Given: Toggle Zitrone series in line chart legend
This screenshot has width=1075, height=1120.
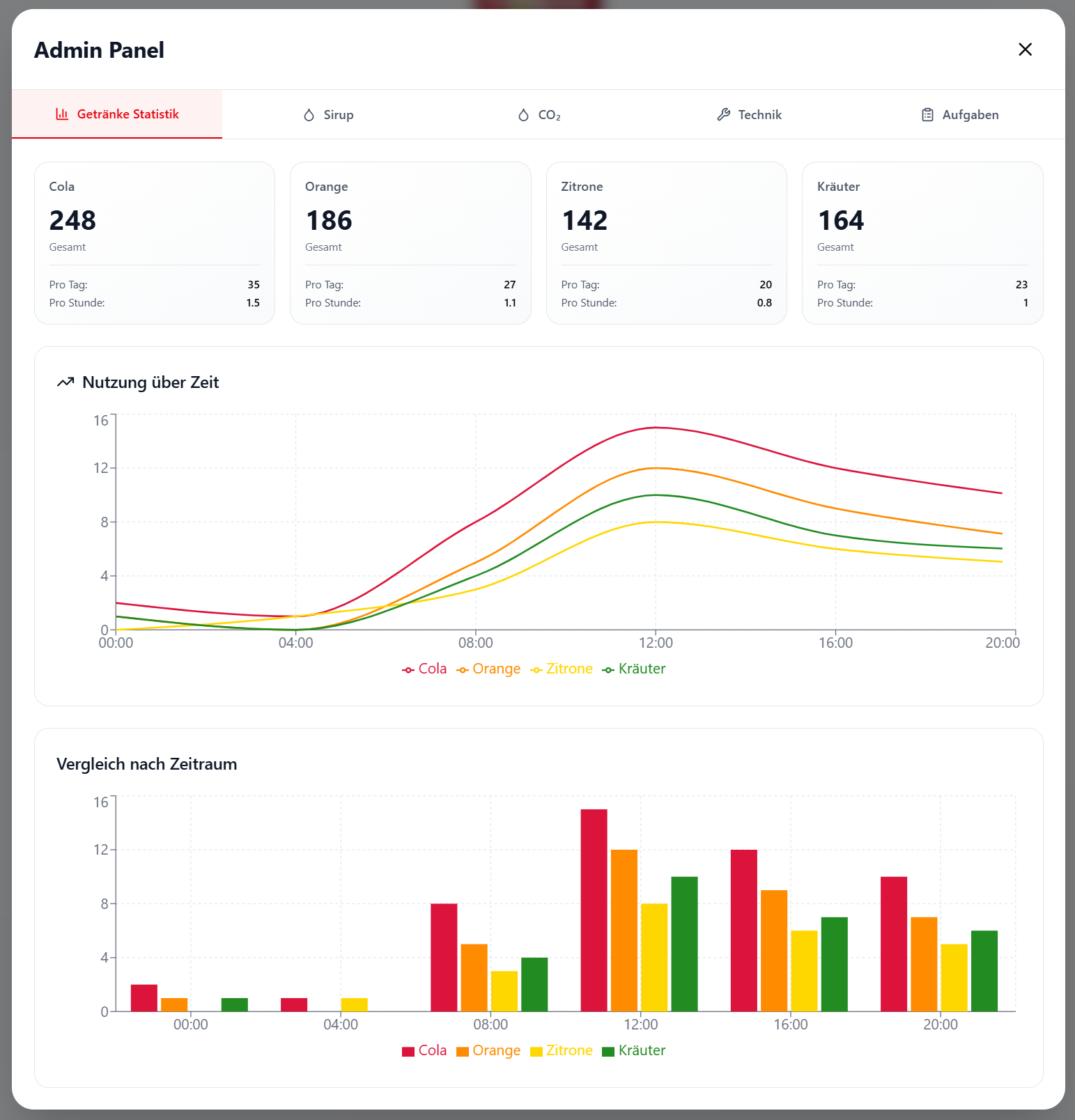Looking at the screenshot, I should pos(562,669).
